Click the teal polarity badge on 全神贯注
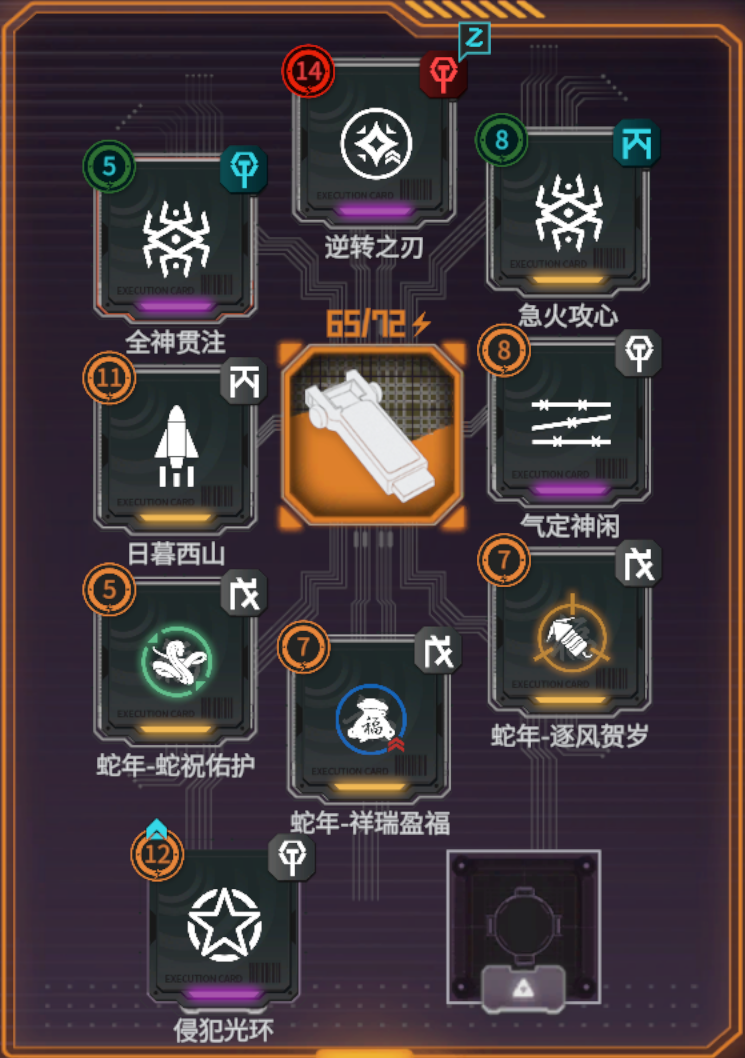745x1058 pixels. point(244,169)
